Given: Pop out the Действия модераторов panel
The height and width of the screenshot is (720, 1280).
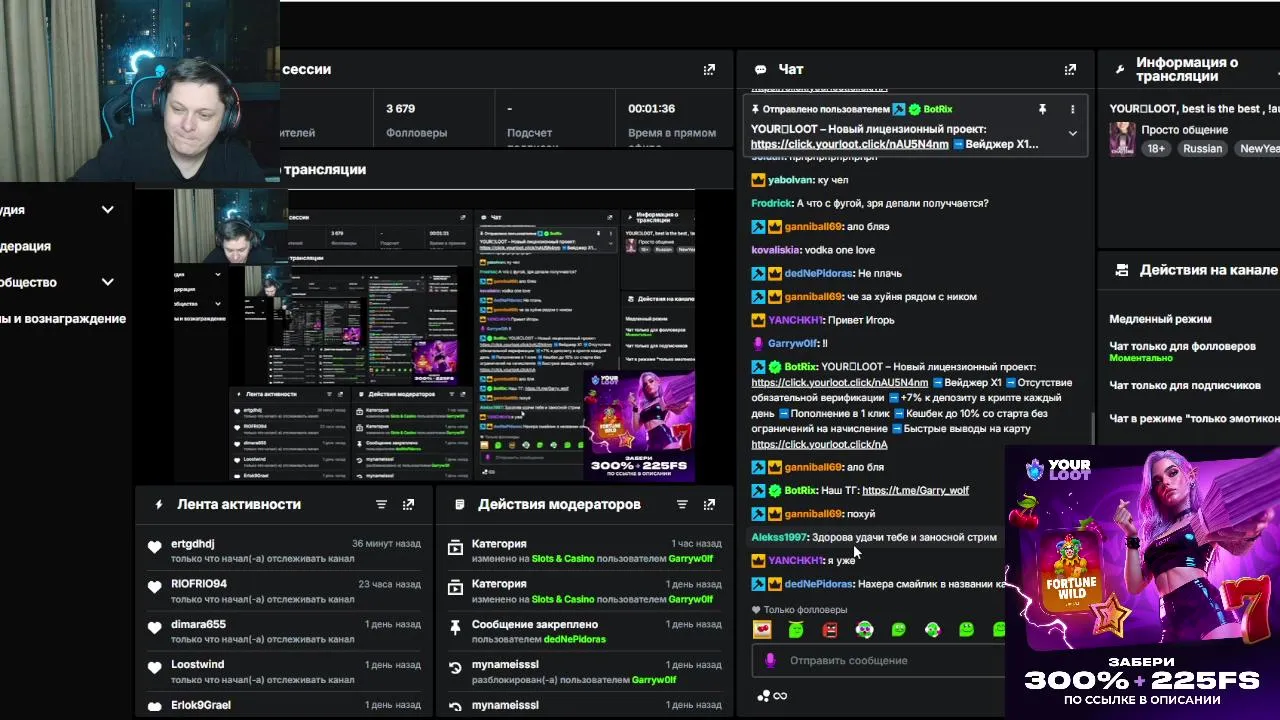Looking at the screenshot, I should coord(709,505).
